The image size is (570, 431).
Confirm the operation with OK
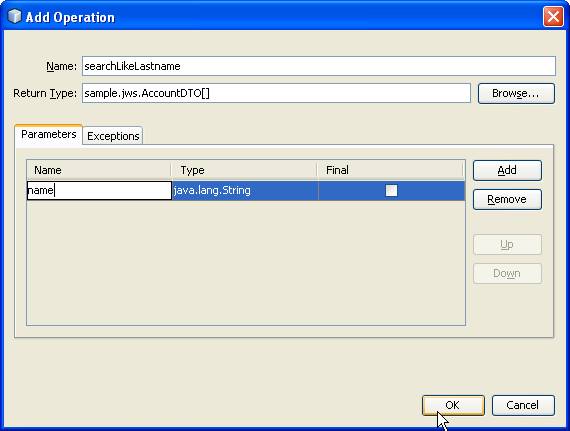[453, 405]
